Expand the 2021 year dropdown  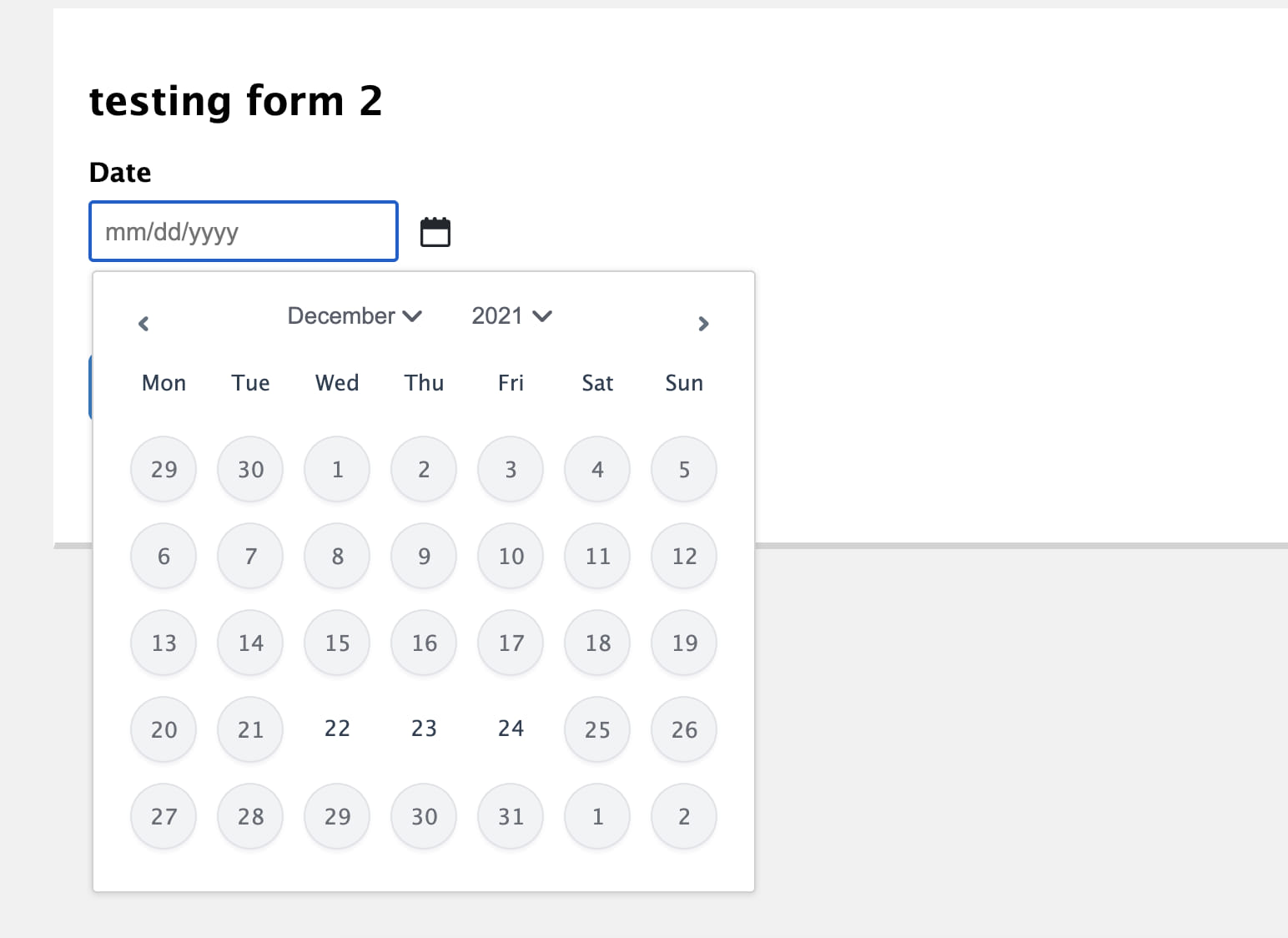click(511, 316)
